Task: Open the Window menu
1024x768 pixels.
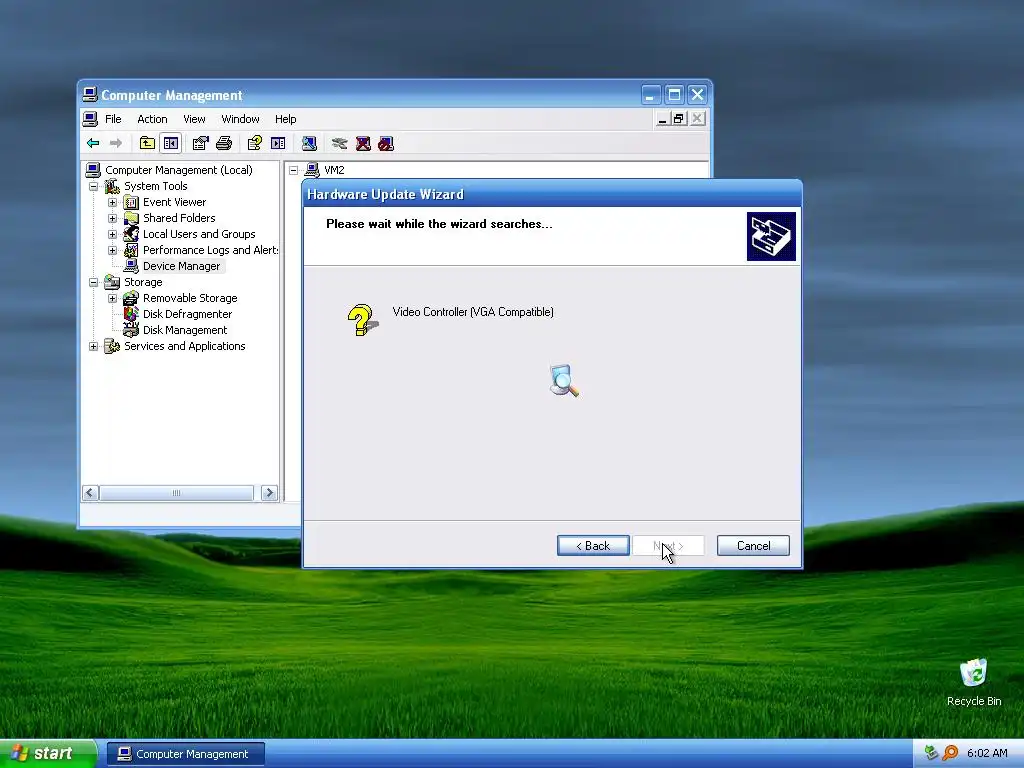Action: point(240,119)
